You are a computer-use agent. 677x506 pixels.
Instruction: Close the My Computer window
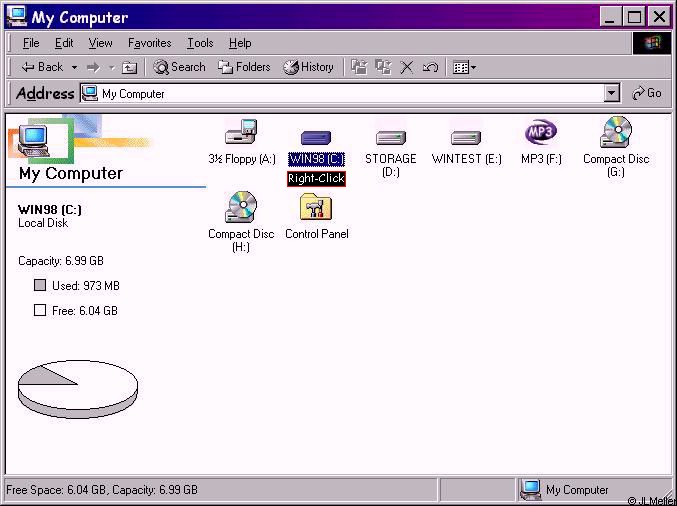pos(659,17)
